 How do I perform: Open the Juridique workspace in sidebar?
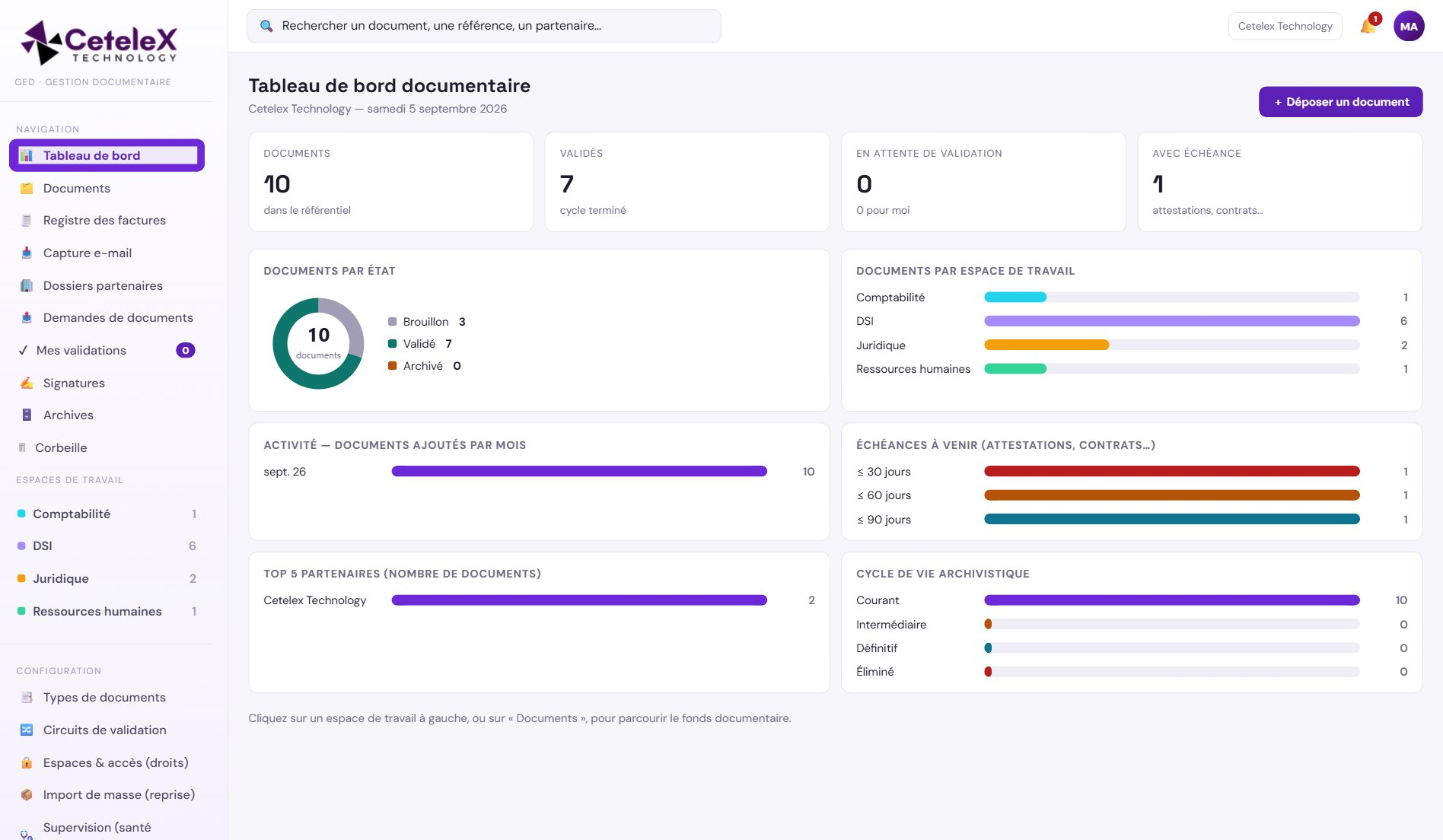point(107,578)
